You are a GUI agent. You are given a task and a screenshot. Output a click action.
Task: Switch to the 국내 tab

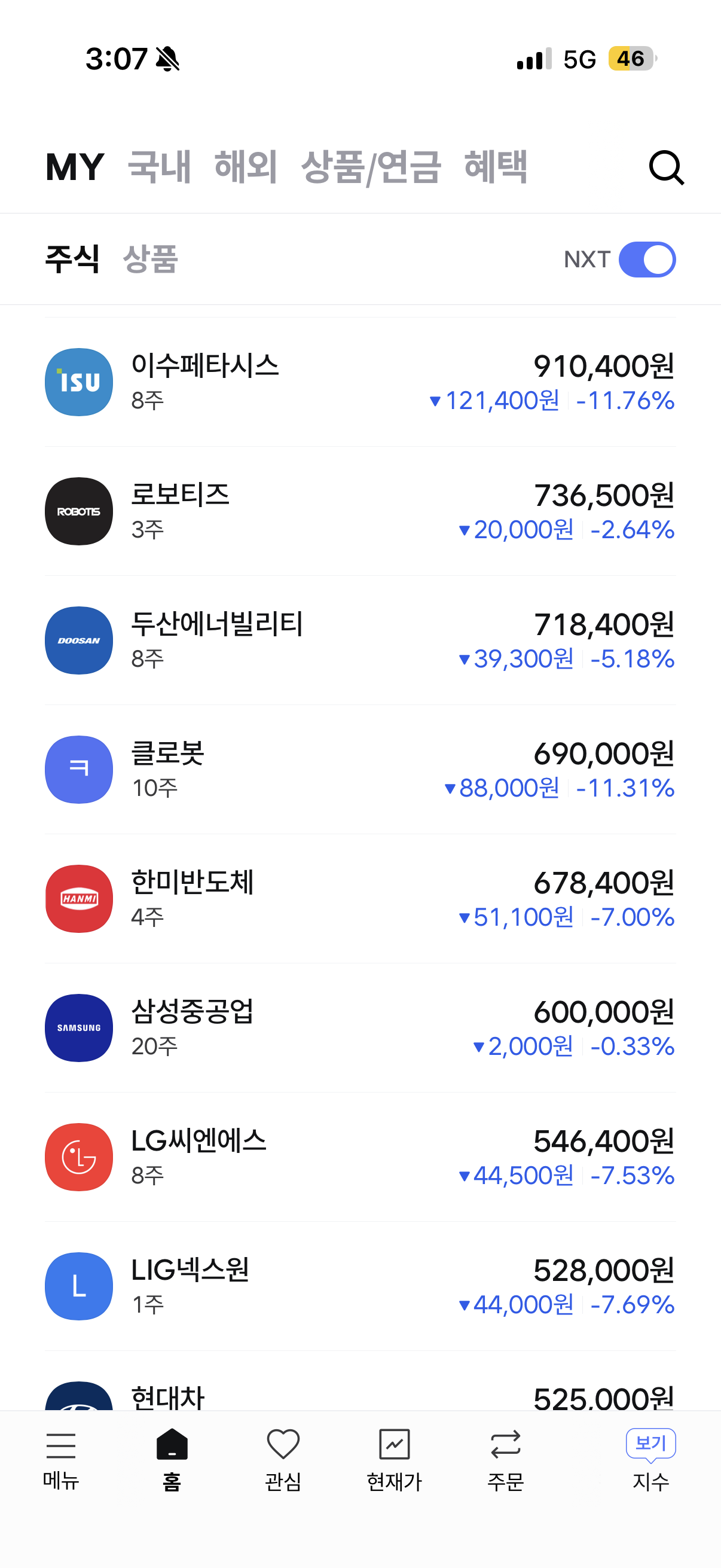160,167
